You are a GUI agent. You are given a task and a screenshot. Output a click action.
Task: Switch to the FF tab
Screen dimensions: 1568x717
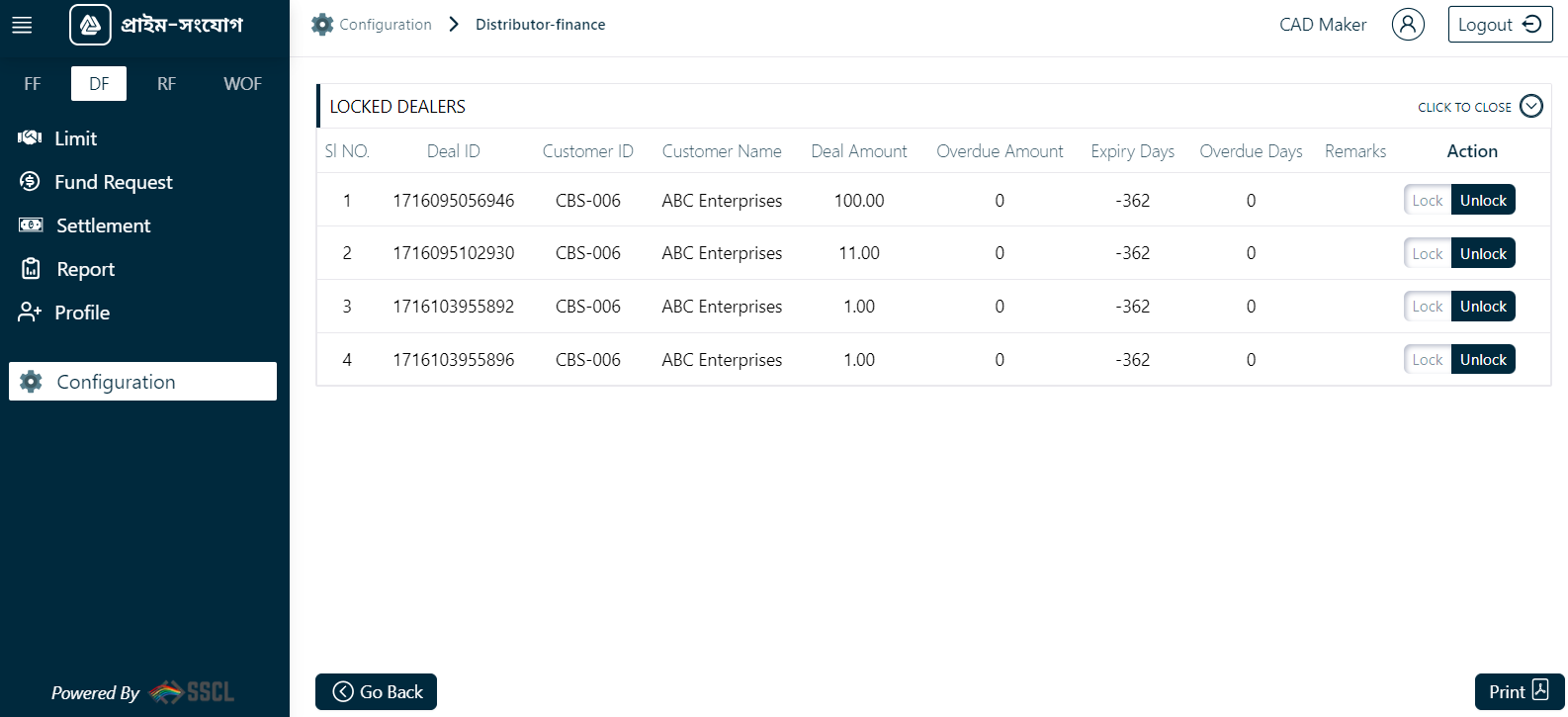click(x=33, y=84)
